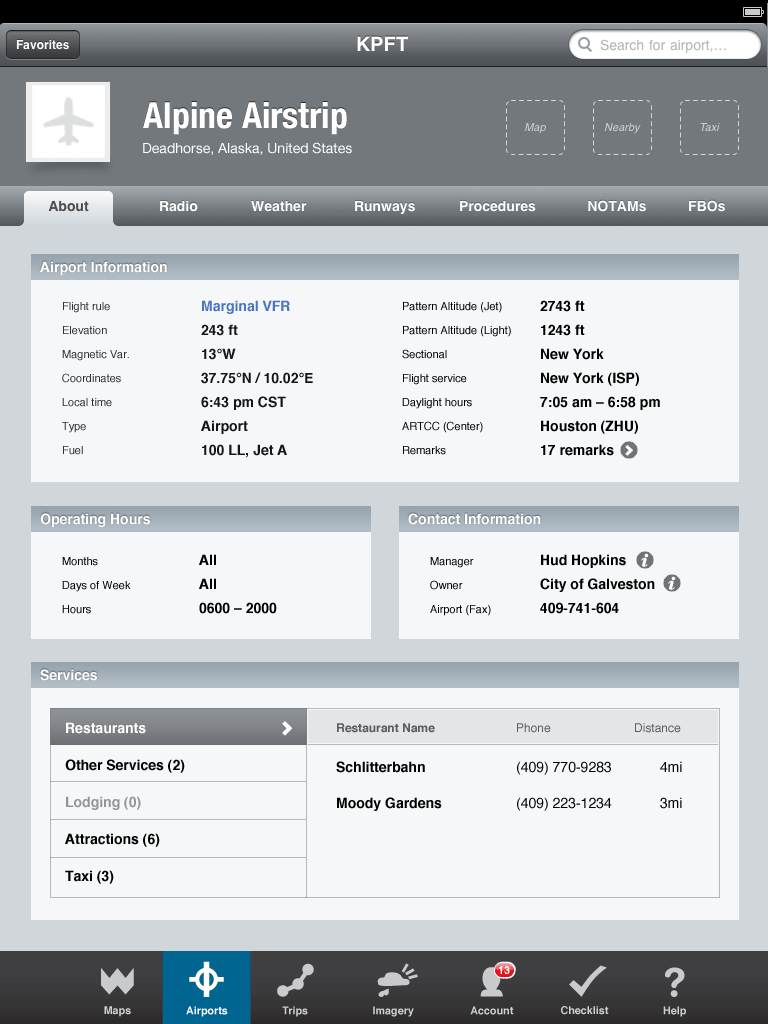This screenshot has width=768, height=1024.
Task: Focus the Search for airport field
Action: (x=665, y=45)
